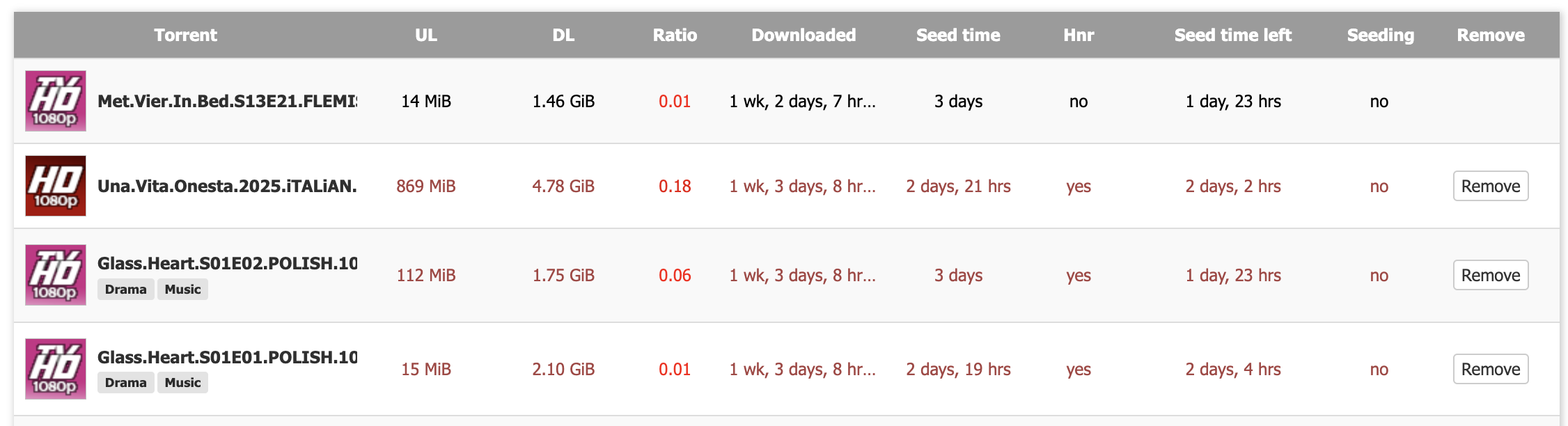Click the Drama tag under Glass.Heart.S01E02
Viewport: 1568px width, 426px height.
[x=125, y=290]
